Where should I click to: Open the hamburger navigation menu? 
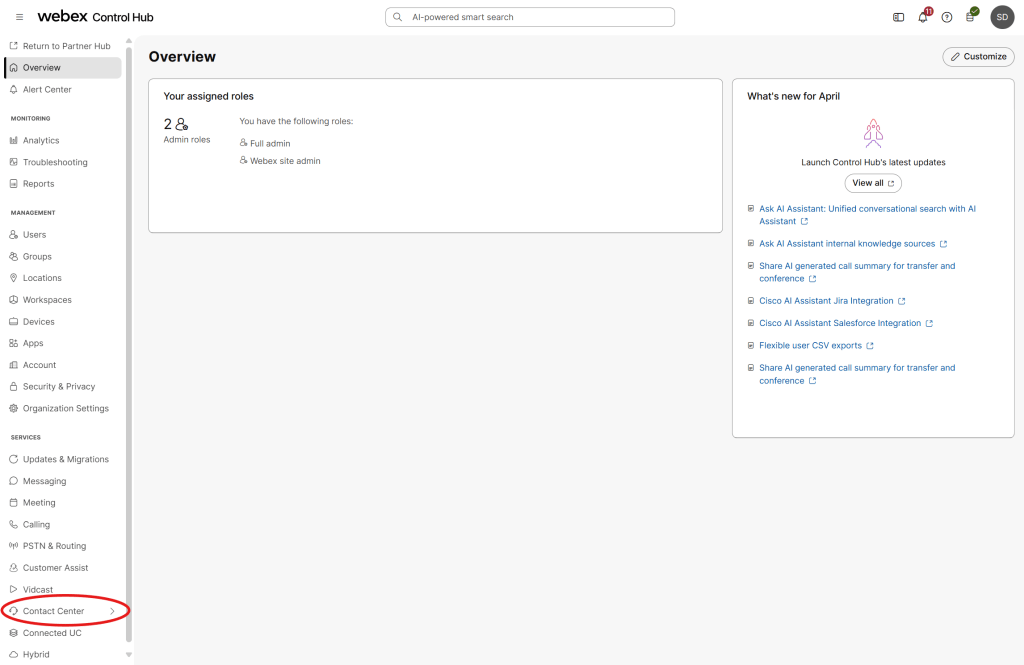20,17
